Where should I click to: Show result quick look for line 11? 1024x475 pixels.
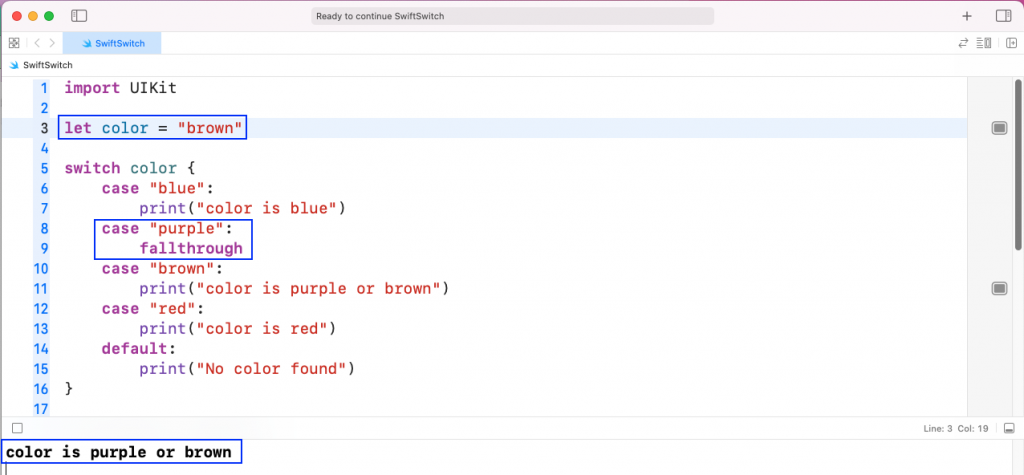click(x=999, y=288)
